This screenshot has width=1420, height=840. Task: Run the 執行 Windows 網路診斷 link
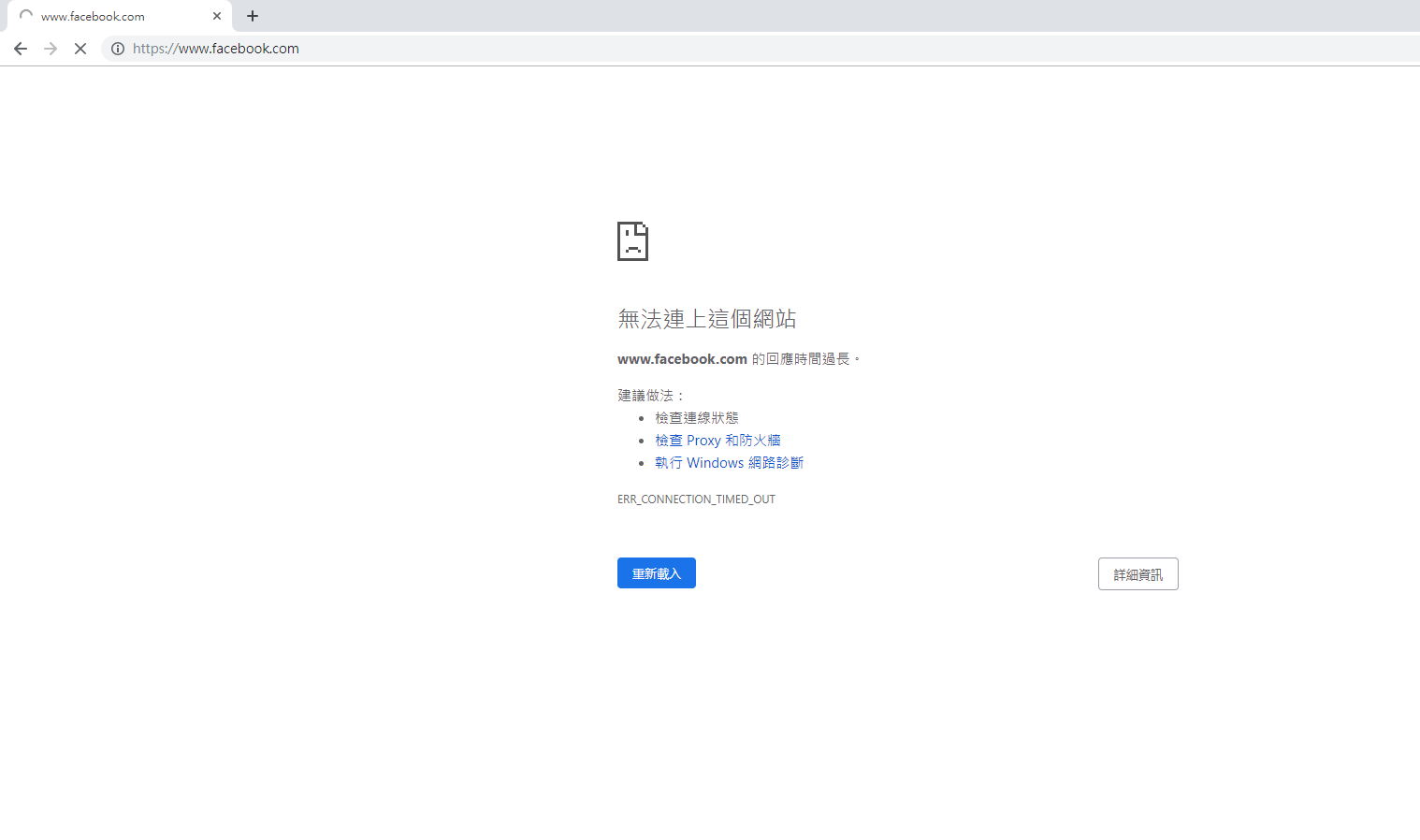[x=729, y=463]
